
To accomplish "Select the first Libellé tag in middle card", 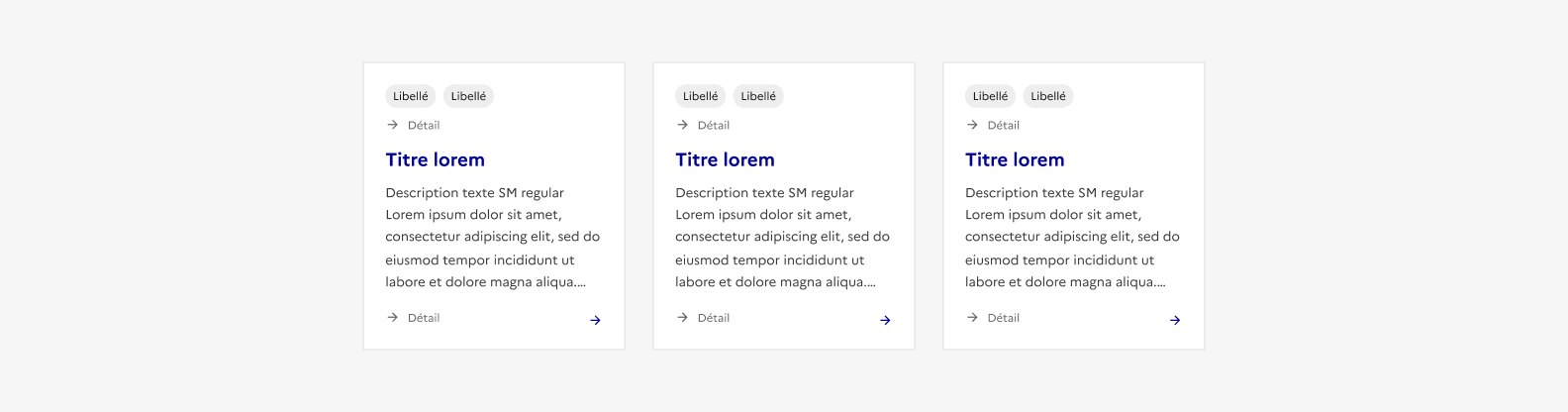I will coord(700,96).
